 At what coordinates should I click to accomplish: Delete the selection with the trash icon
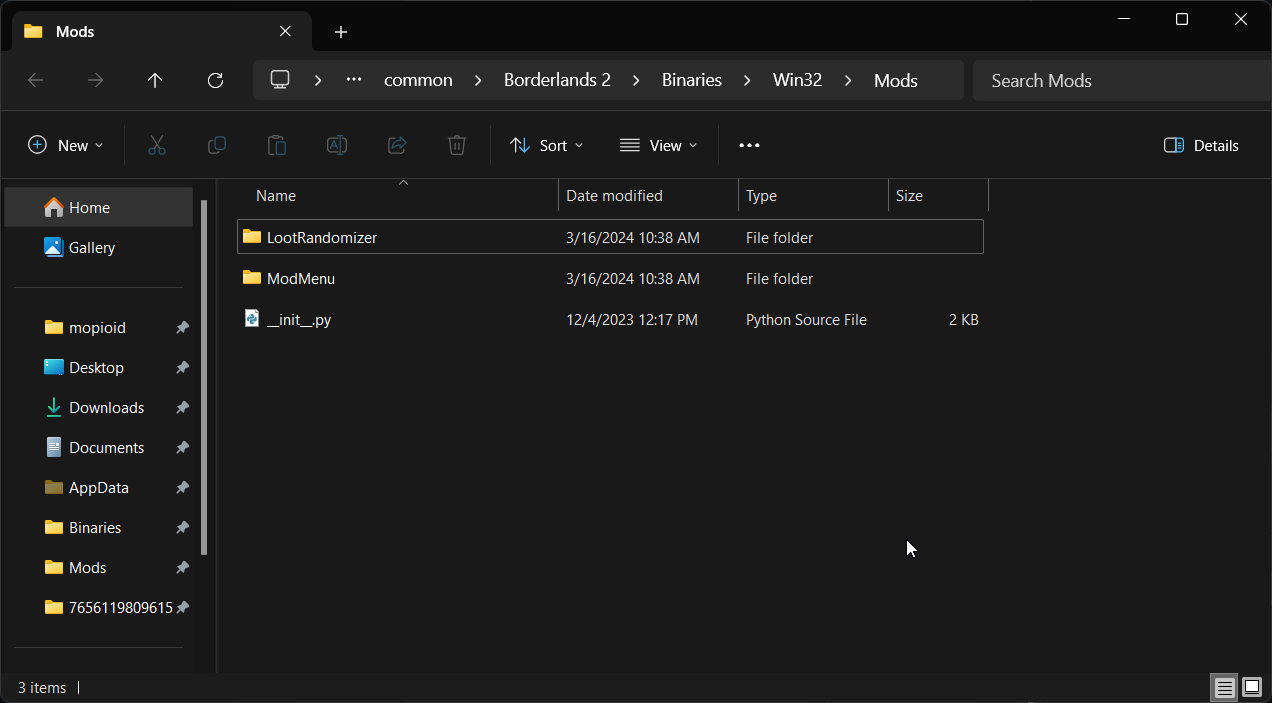click(456, 145)
